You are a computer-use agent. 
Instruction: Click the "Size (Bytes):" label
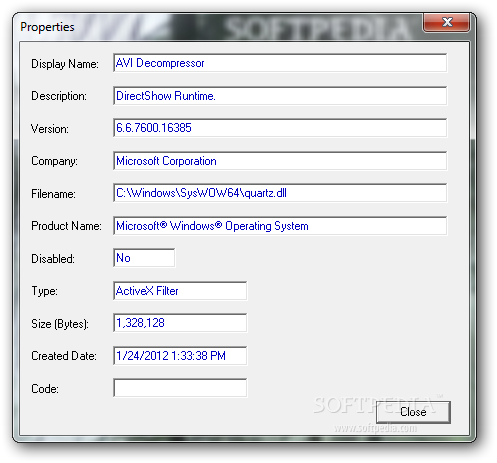coord(60,324)
